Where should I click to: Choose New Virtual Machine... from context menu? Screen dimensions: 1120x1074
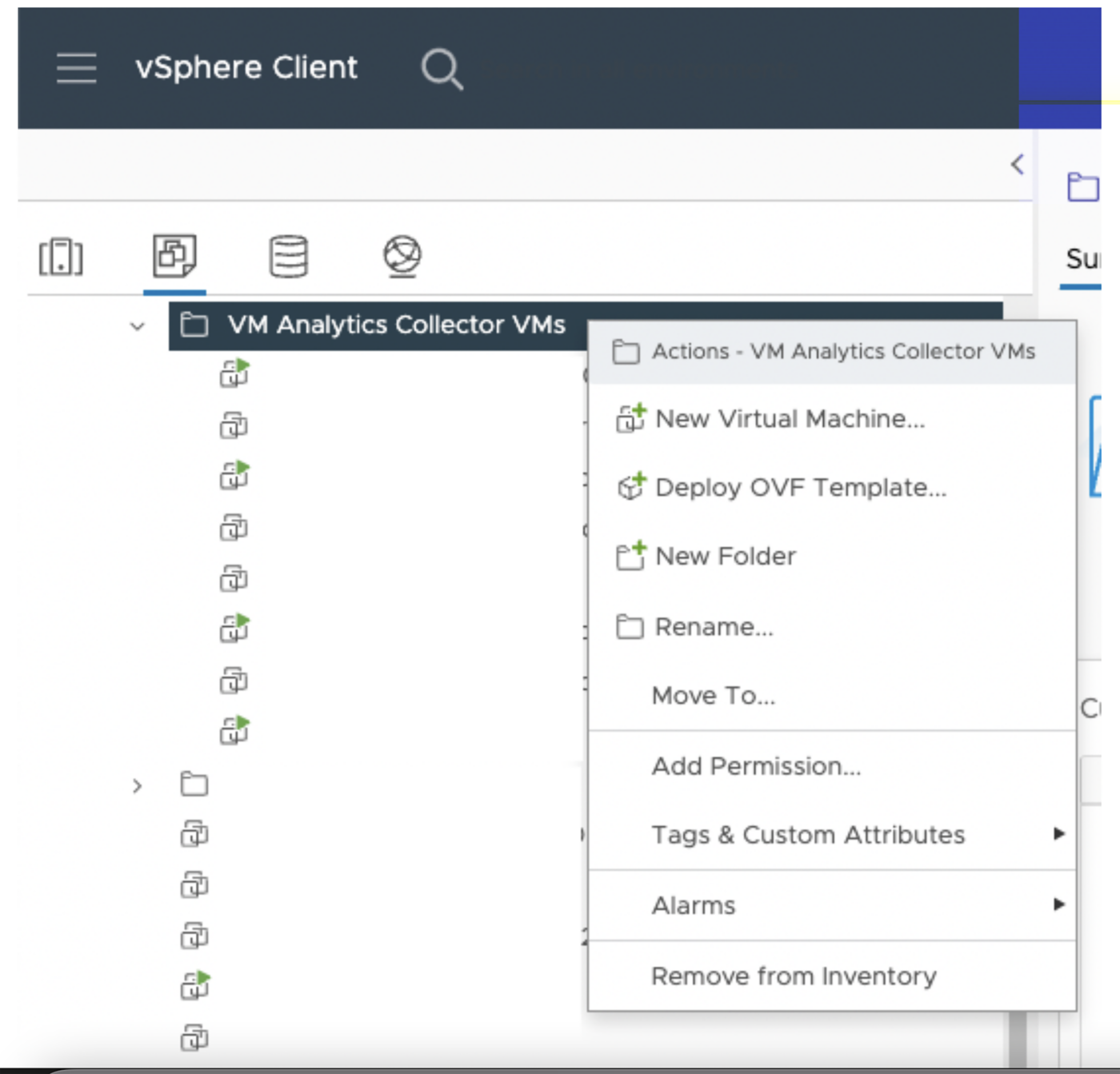pos(832,418)
